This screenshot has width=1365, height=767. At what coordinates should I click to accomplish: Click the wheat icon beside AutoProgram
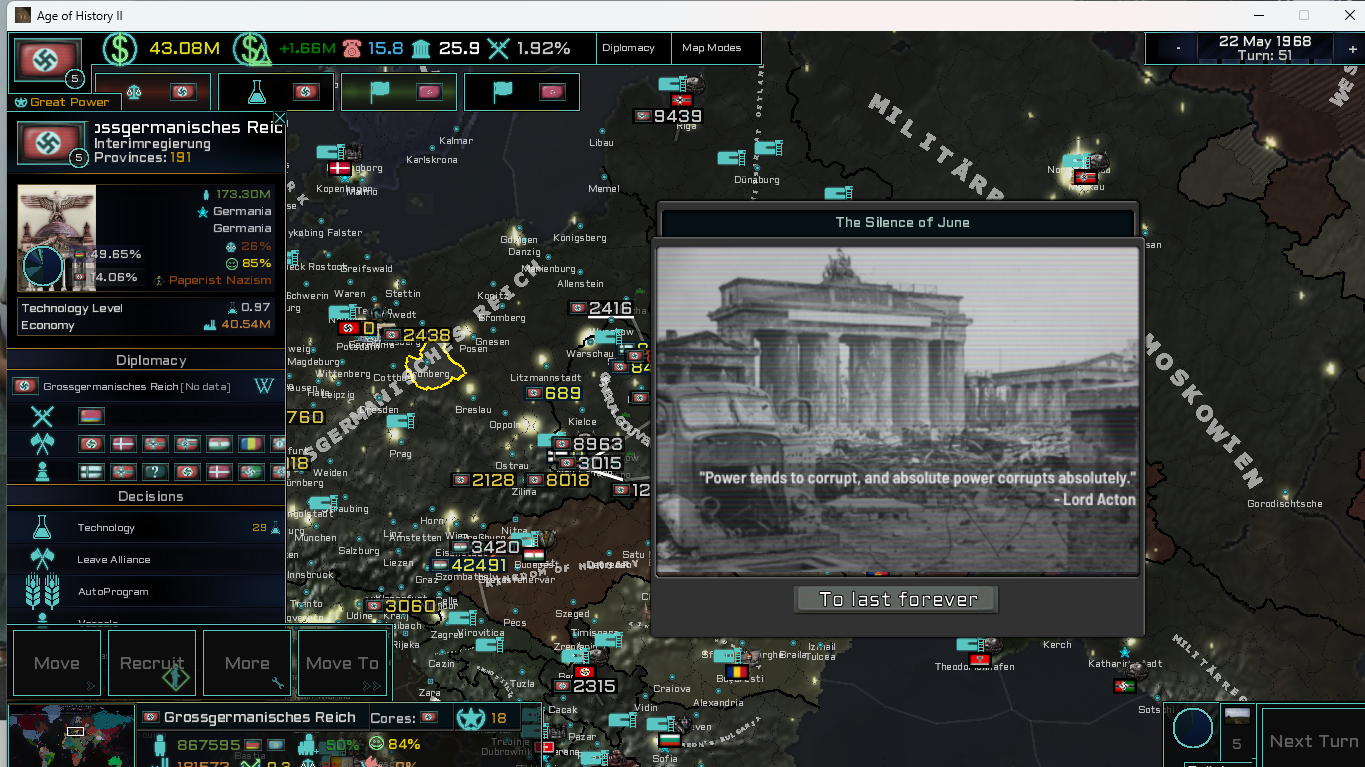41,591
